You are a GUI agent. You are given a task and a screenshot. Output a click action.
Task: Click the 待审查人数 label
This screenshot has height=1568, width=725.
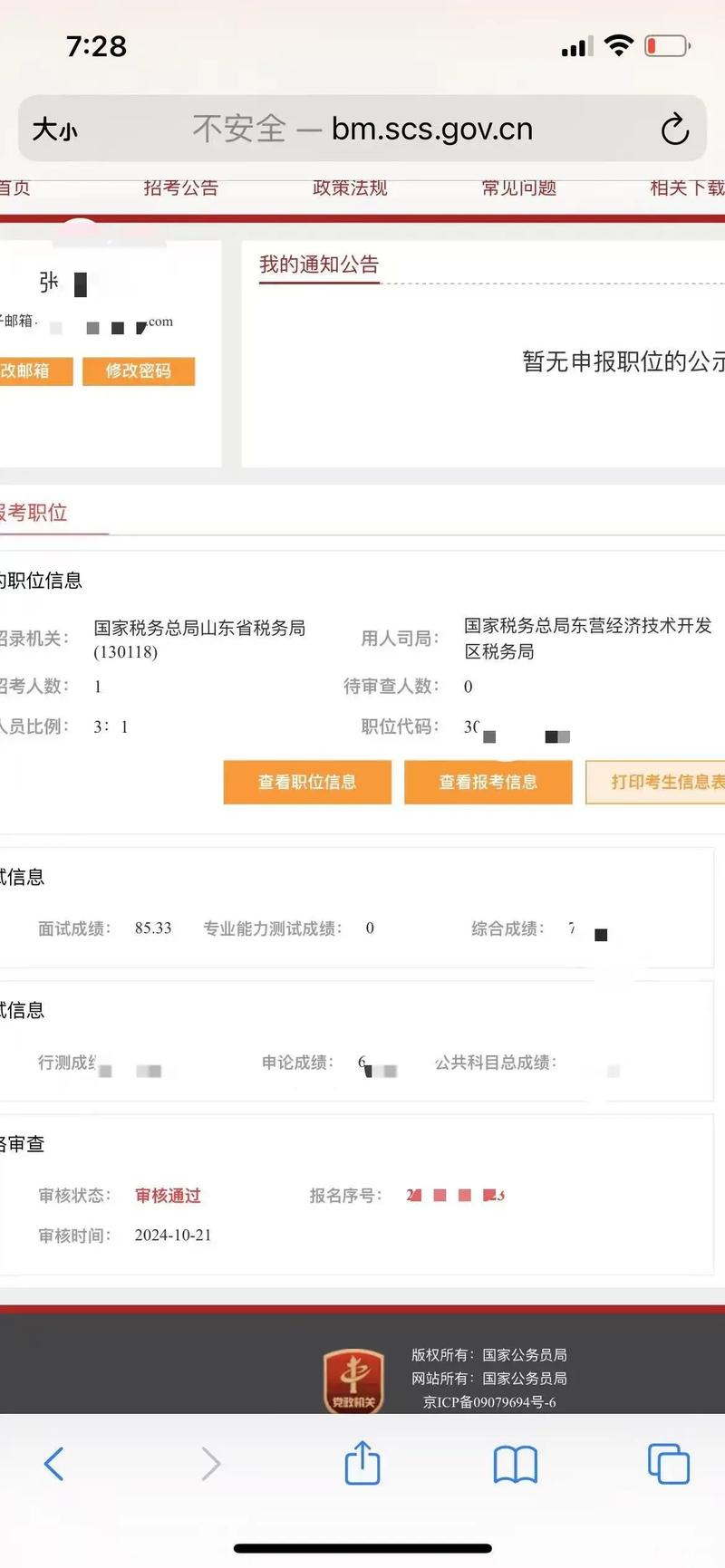[x=391, y=687]
